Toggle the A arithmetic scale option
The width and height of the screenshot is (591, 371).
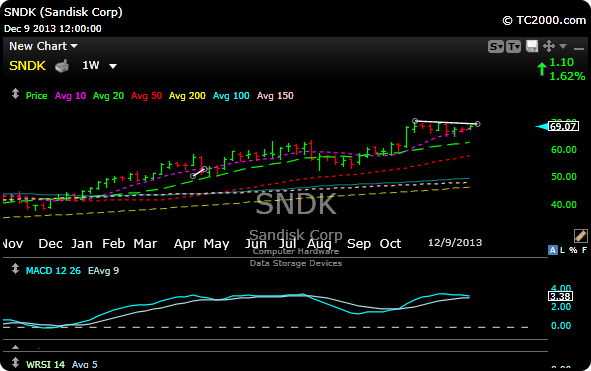click(x=553, y=250)
